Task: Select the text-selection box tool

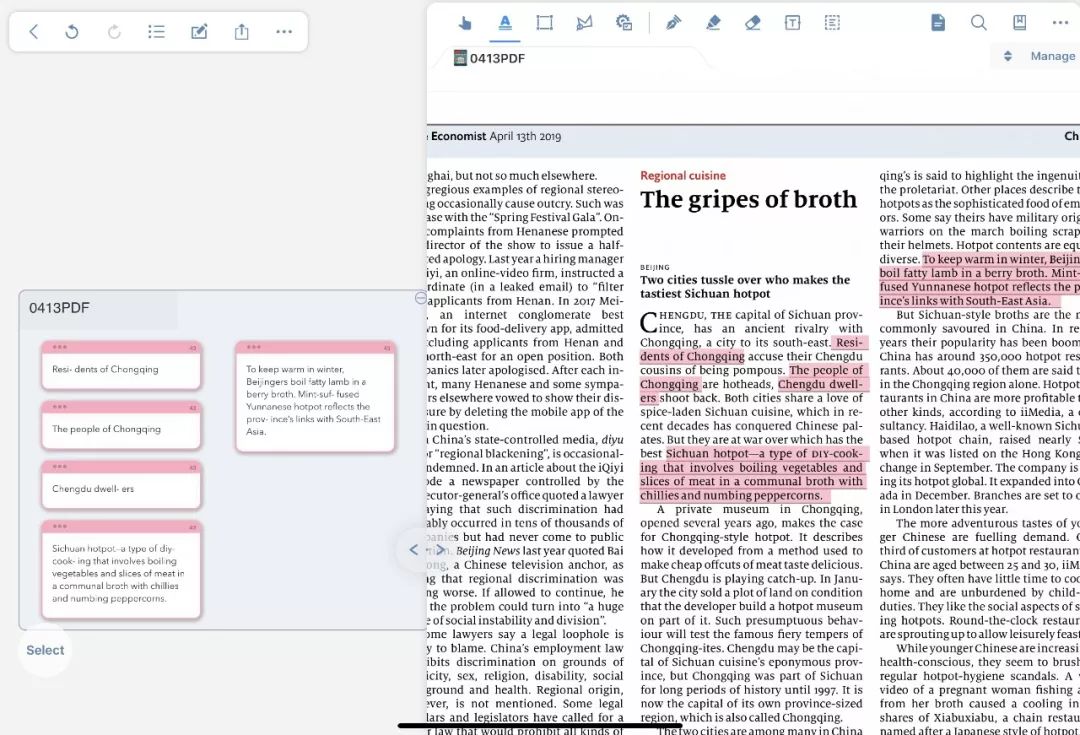Action: tap(832, 23)
